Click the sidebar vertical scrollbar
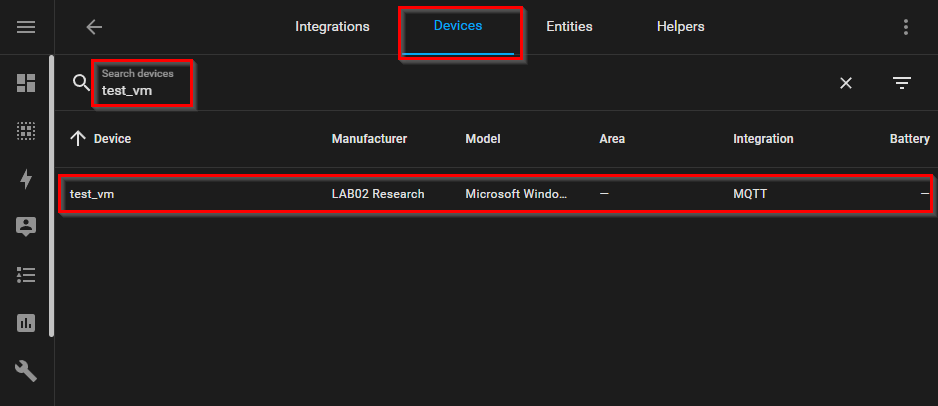 pos(51,196)
